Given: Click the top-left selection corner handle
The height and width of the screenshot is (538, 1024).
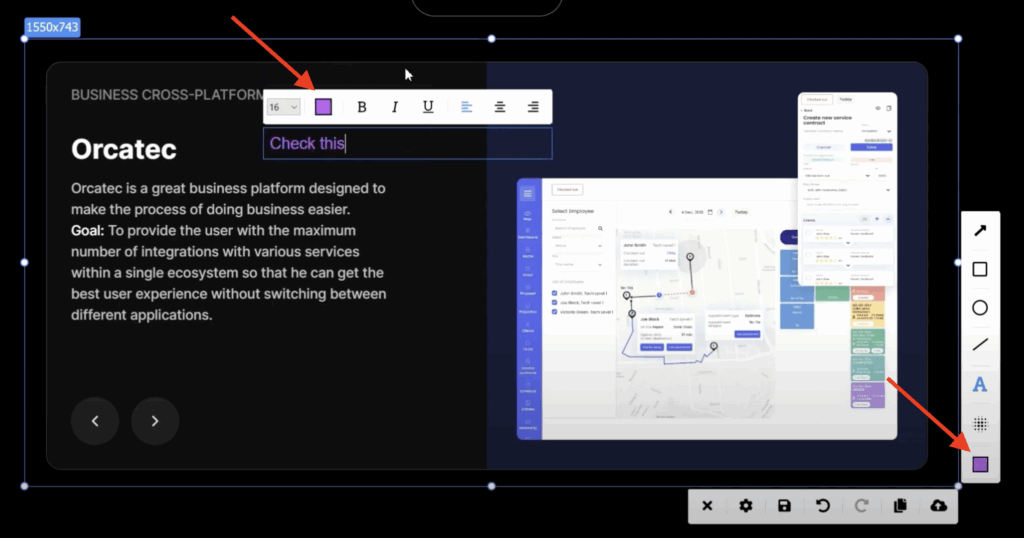Looking at the screenshot, I should point(25,39).
